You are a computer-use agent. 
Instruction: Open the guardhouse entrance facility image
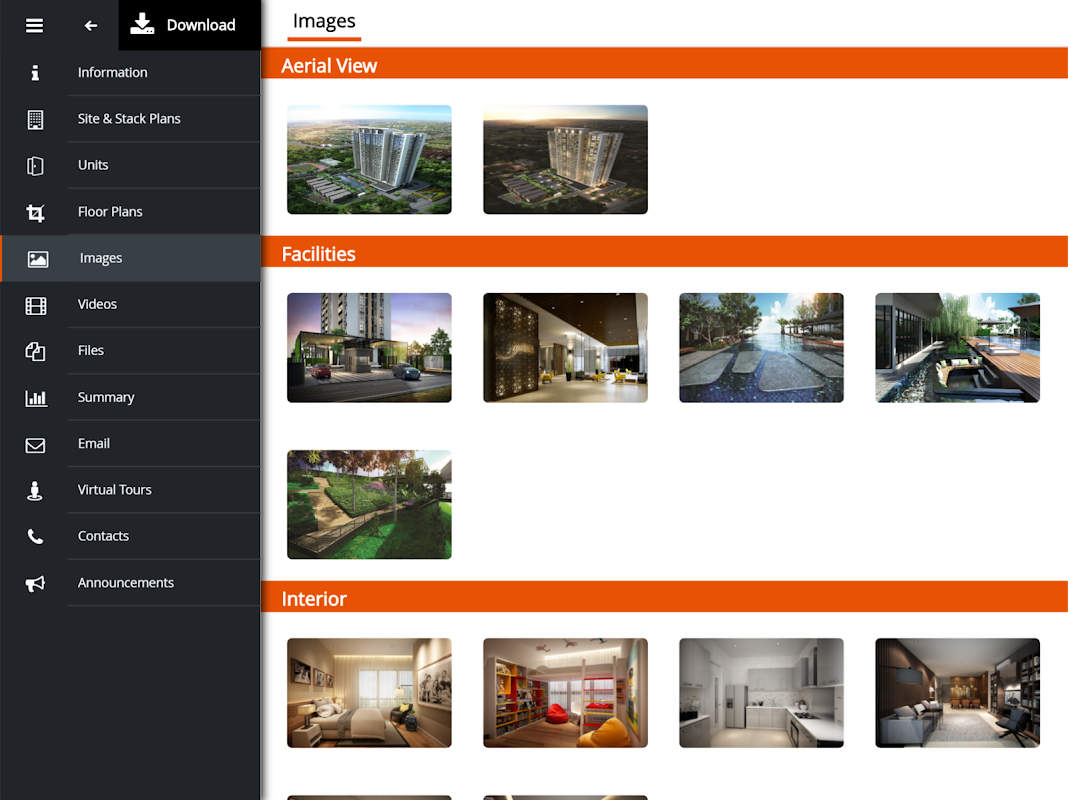click(x=369, y=348)
